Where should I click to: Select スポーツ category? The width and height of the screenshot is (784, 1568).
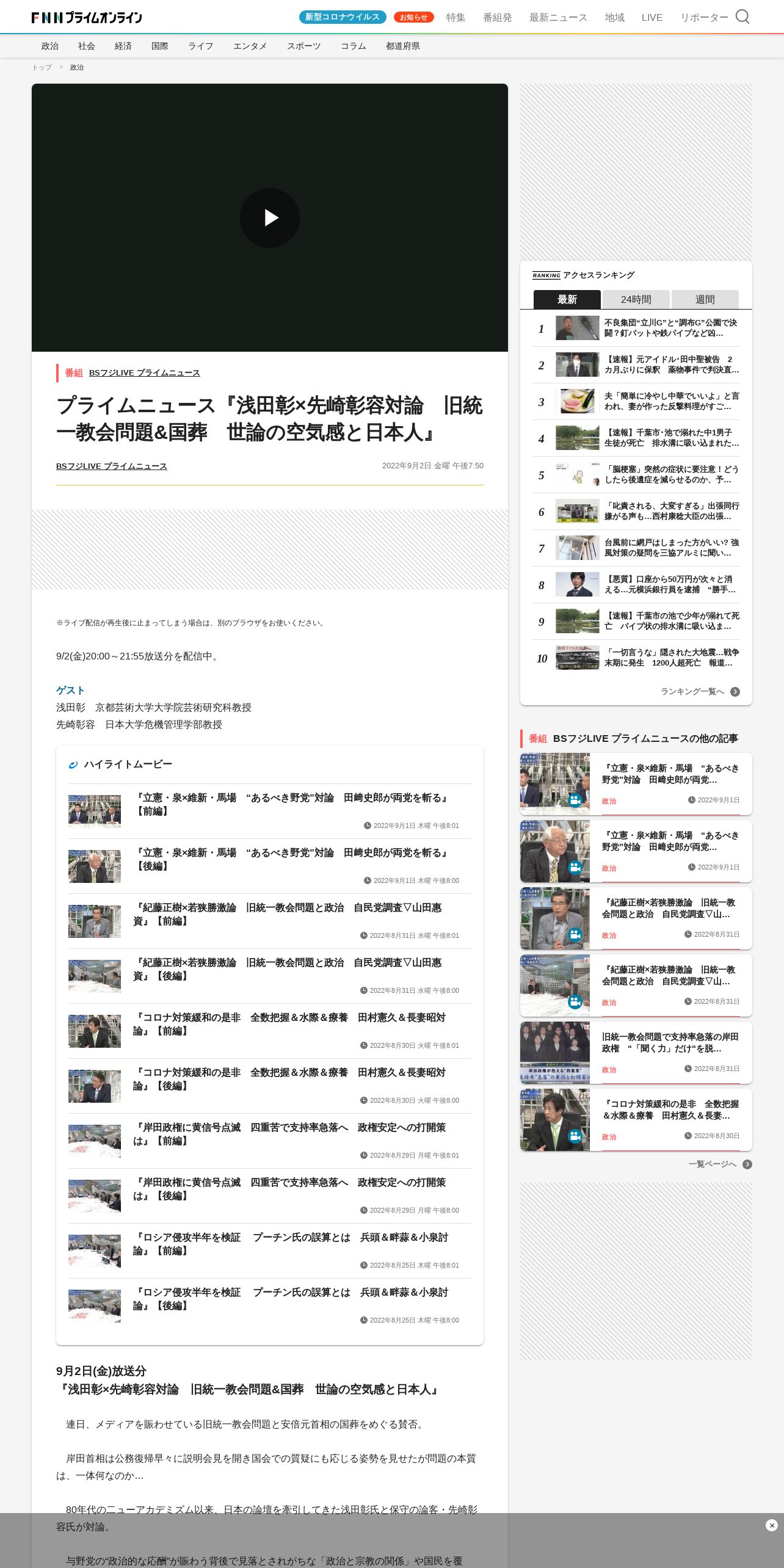coord(303,46)
